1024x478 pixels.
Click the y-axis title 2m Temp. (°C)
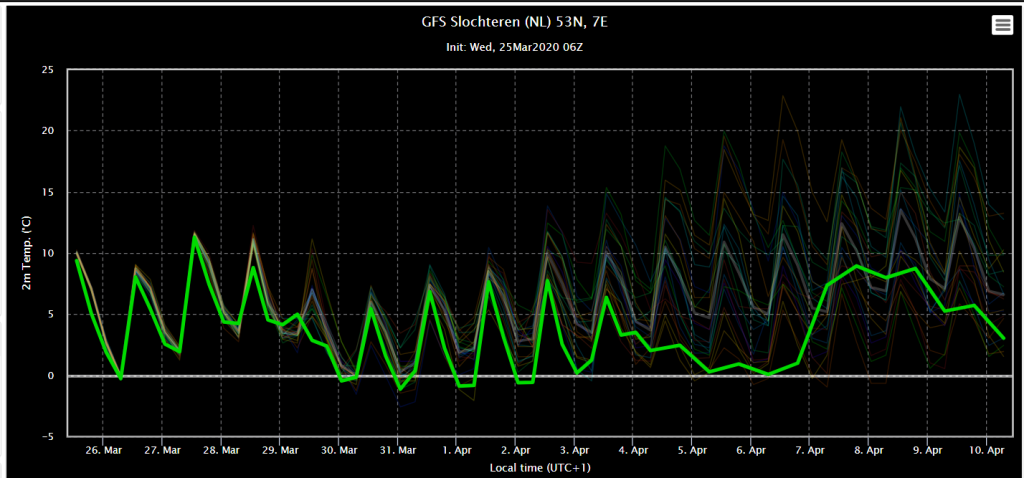coord(27,253)
